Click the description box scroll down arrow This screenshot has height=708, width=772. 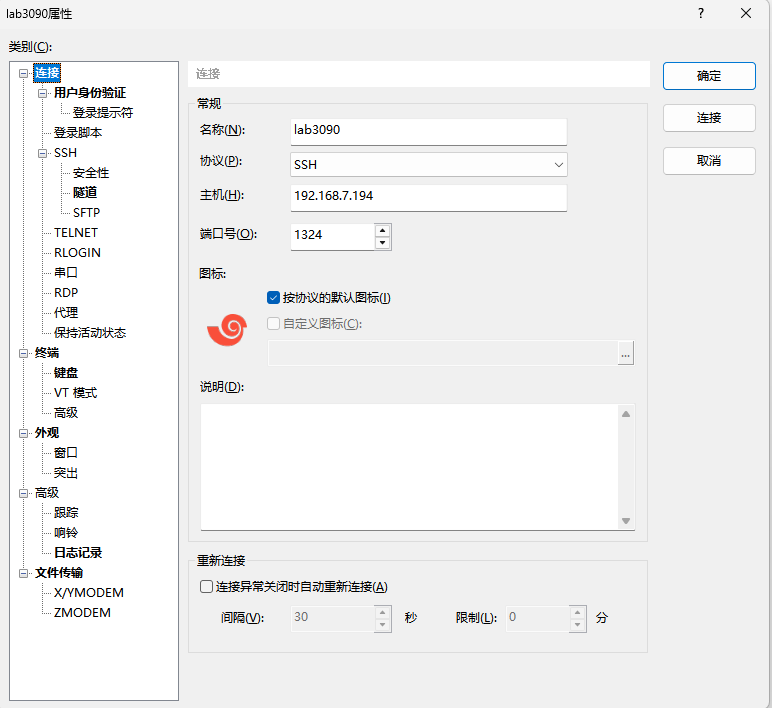[626, 521]
